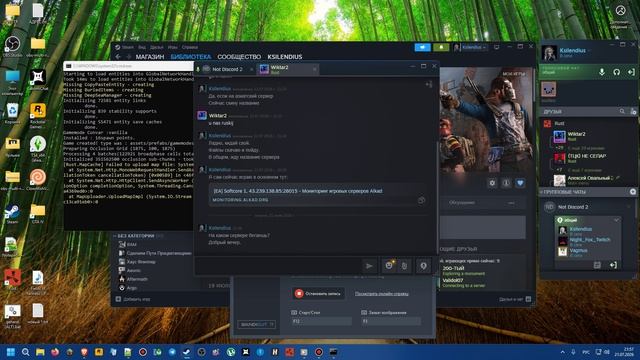Go to СООБЩЕСТВО section

tap(239, 57)
